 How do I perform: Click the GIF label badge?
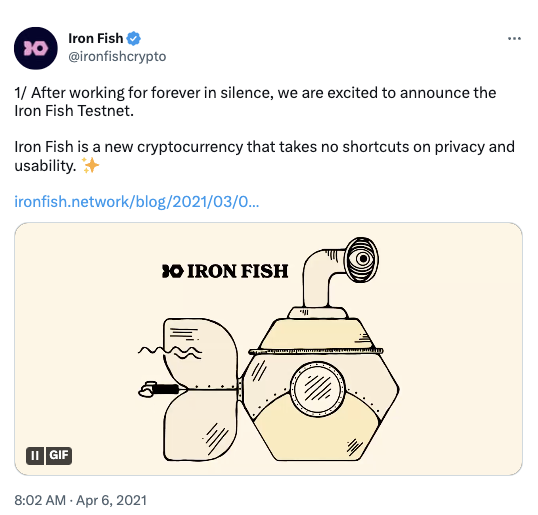click(x=59, y=456)
